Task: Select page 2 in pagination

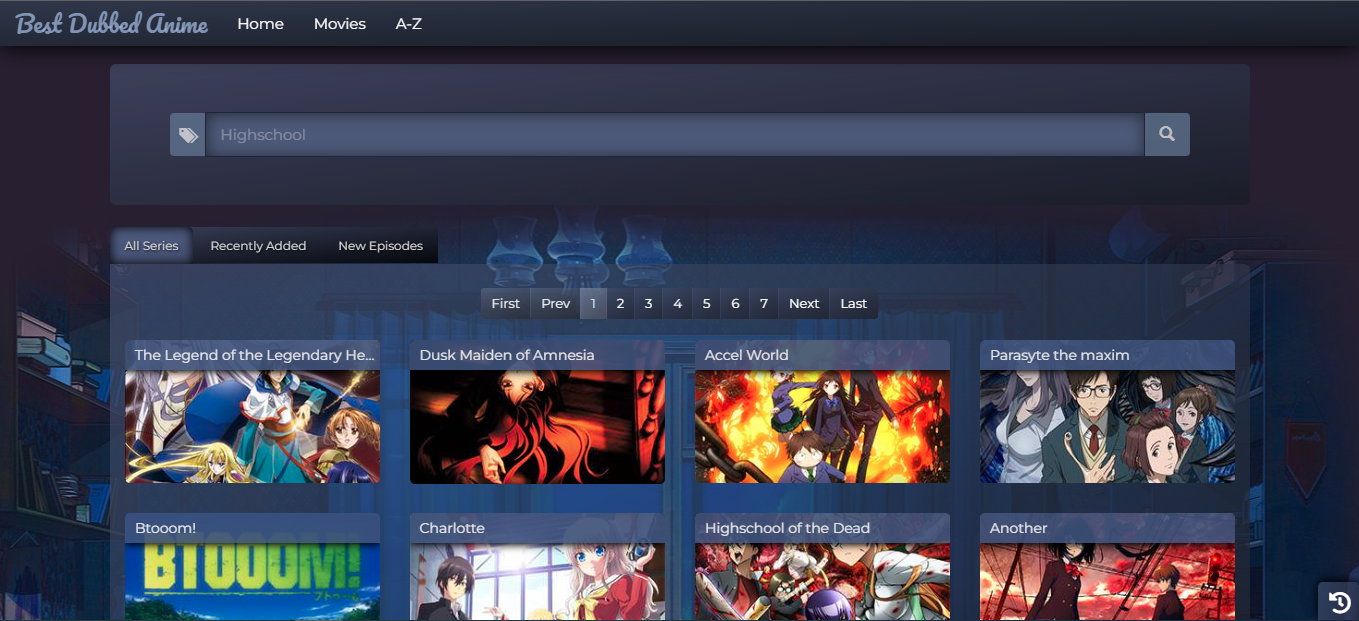Action: [620, 304]
